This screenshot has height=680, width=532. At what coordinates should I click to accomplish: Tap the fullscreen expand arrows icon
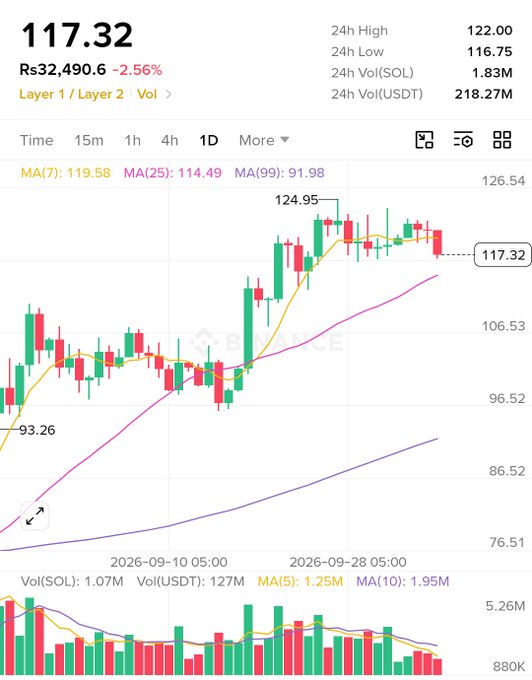(x=35, y=516)
